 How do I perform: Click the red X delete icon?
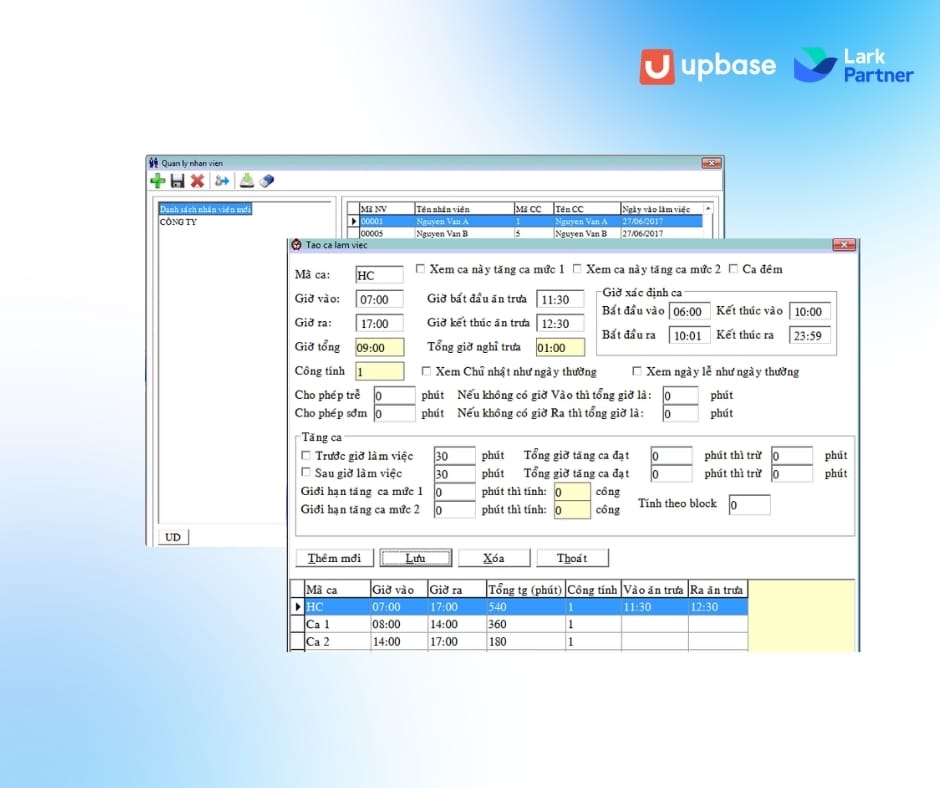click(197, 181)
